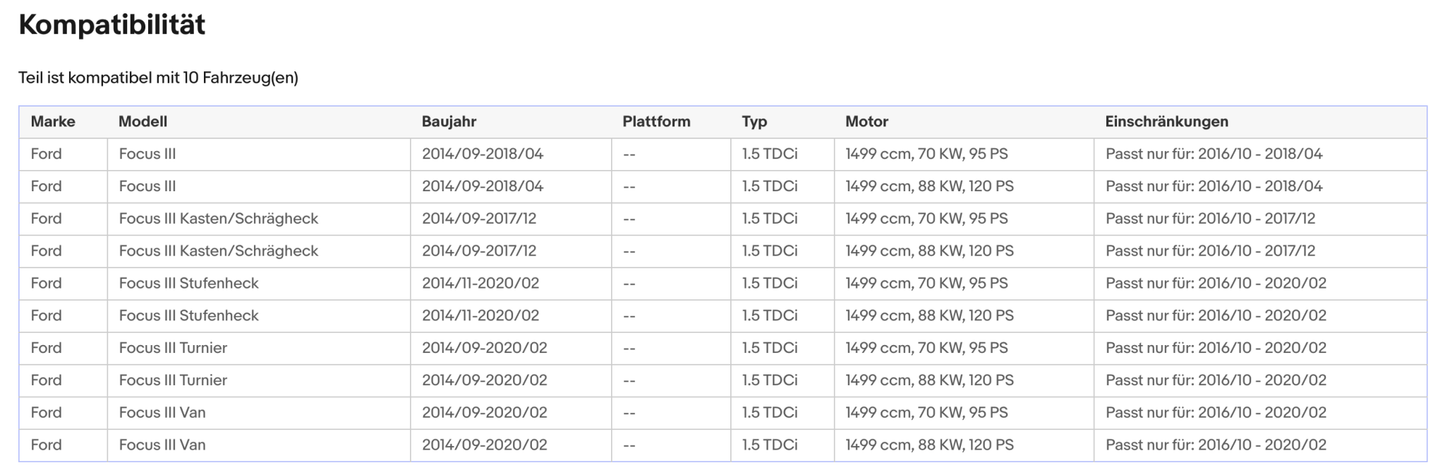This screenshot has width=1445, height=470.
Task: Click the Plattform cell in the second Focus III row
Action: click(x=629, y=187)
